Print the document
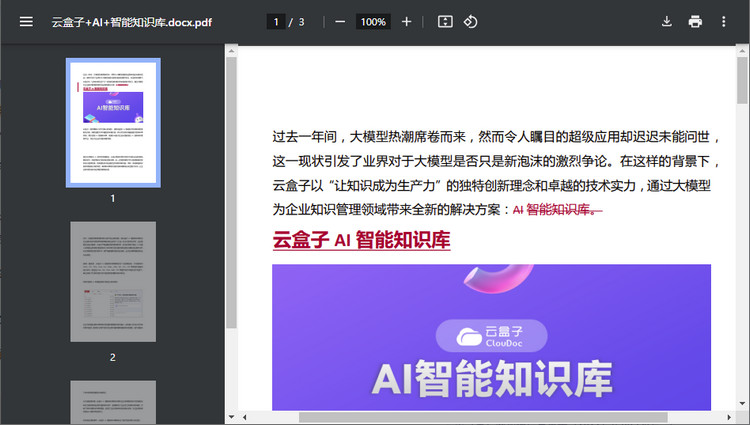 695,22
